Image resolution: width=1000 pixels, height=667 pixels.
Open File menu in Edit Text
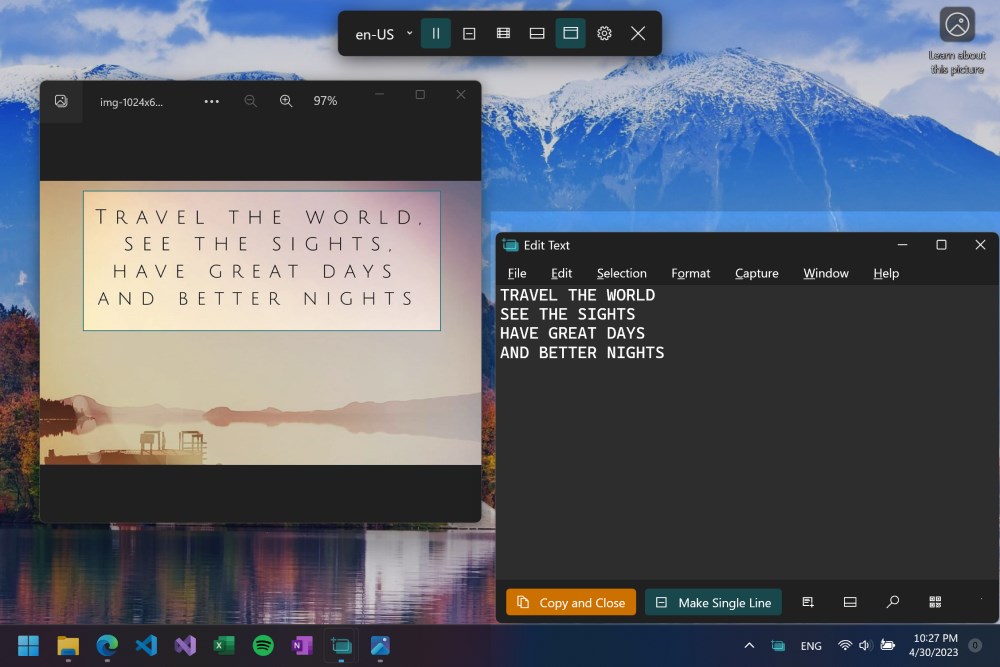(x=517, y=274)
